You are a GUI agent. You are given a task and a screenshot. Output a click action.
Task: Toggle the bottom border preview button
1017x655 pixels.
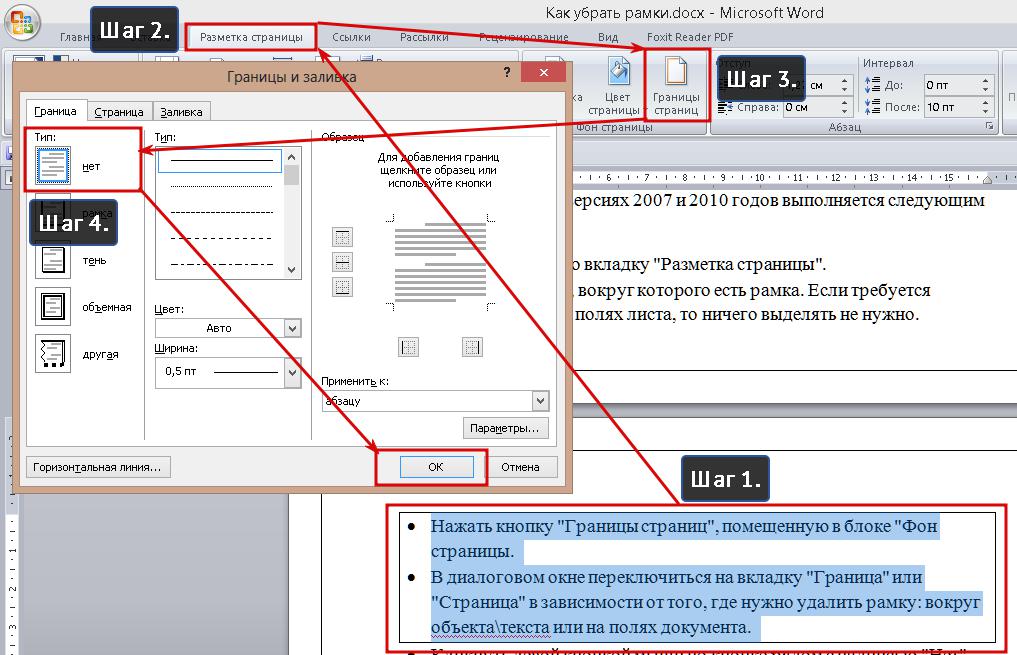(342, 287)
